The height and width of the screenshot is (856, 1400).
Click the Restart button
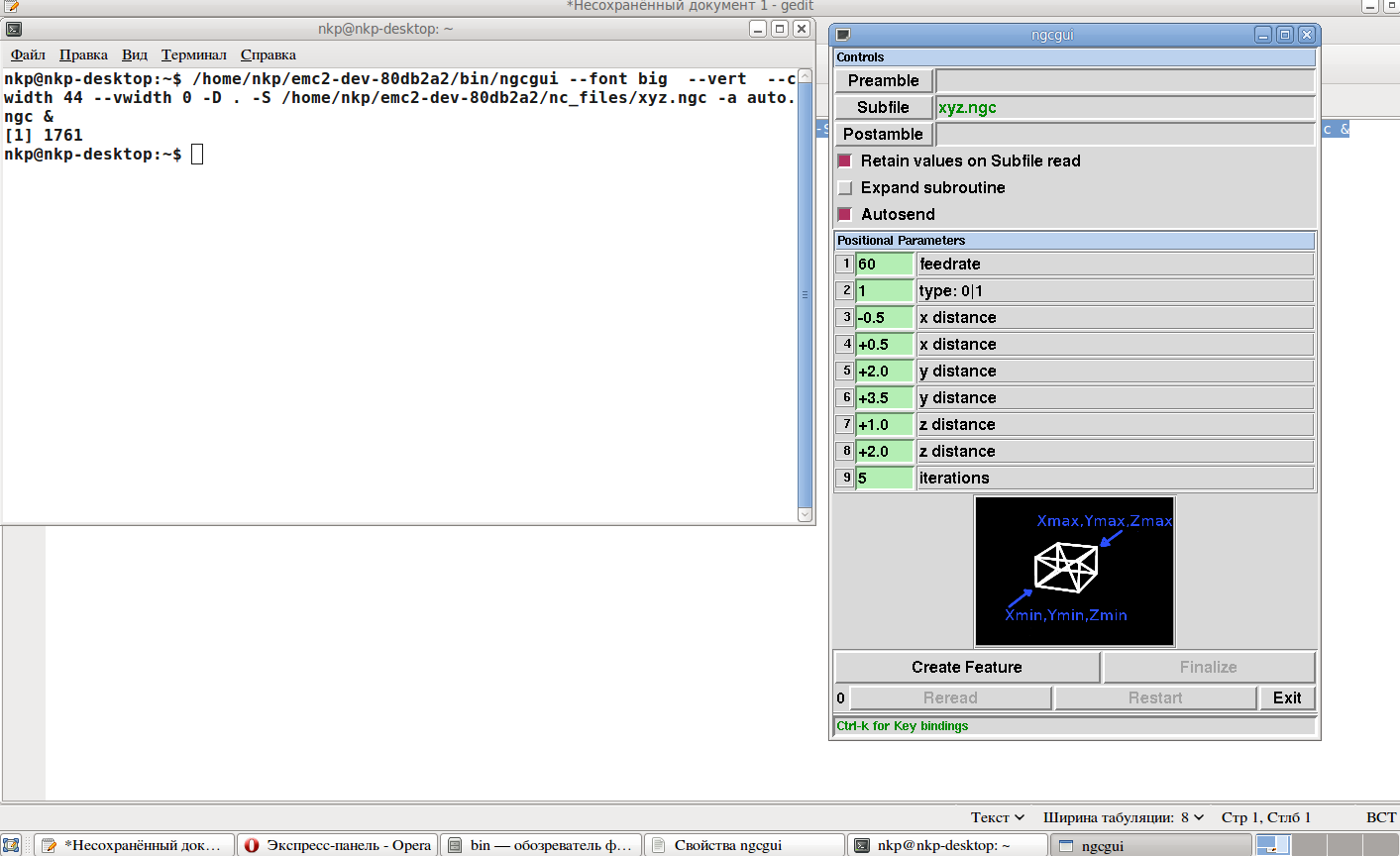(x=1155, y=697)
